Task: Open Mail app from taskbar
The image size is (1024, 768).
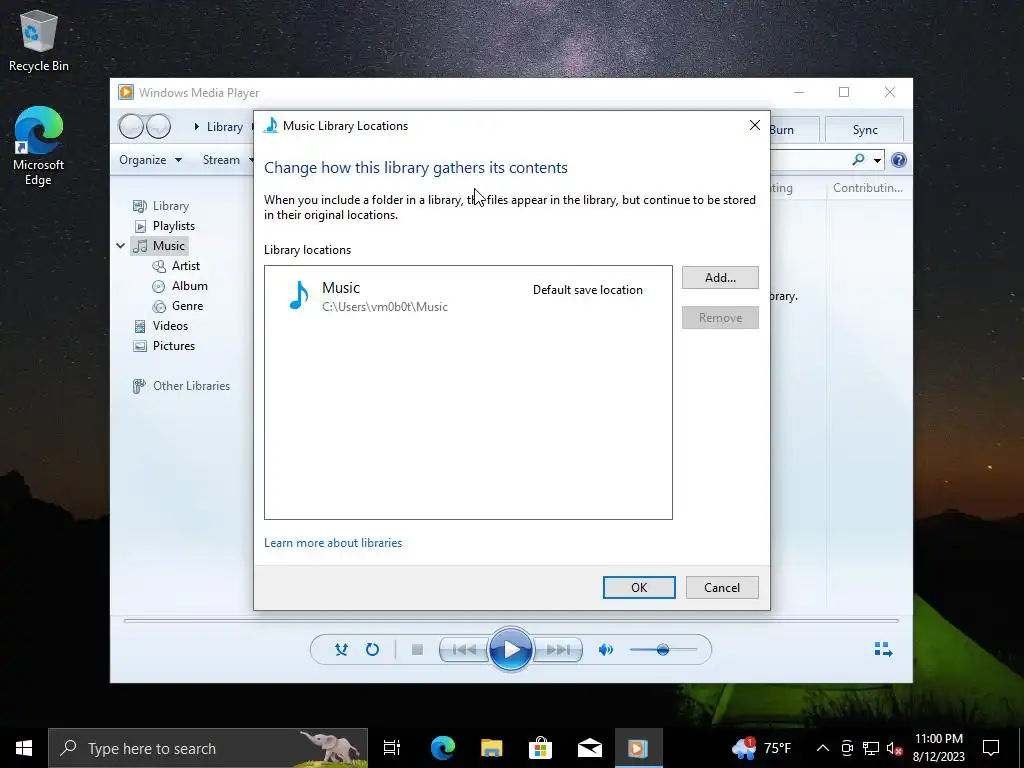Action: pos(589,748)
